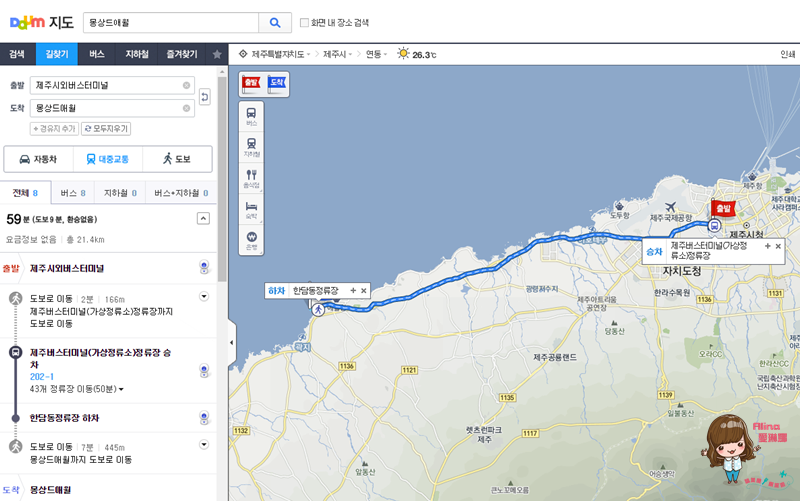Screen dimensions: 800x501
Task: Close the 승차 제주버스터미널 map label
Action: [x=778, y=246]
